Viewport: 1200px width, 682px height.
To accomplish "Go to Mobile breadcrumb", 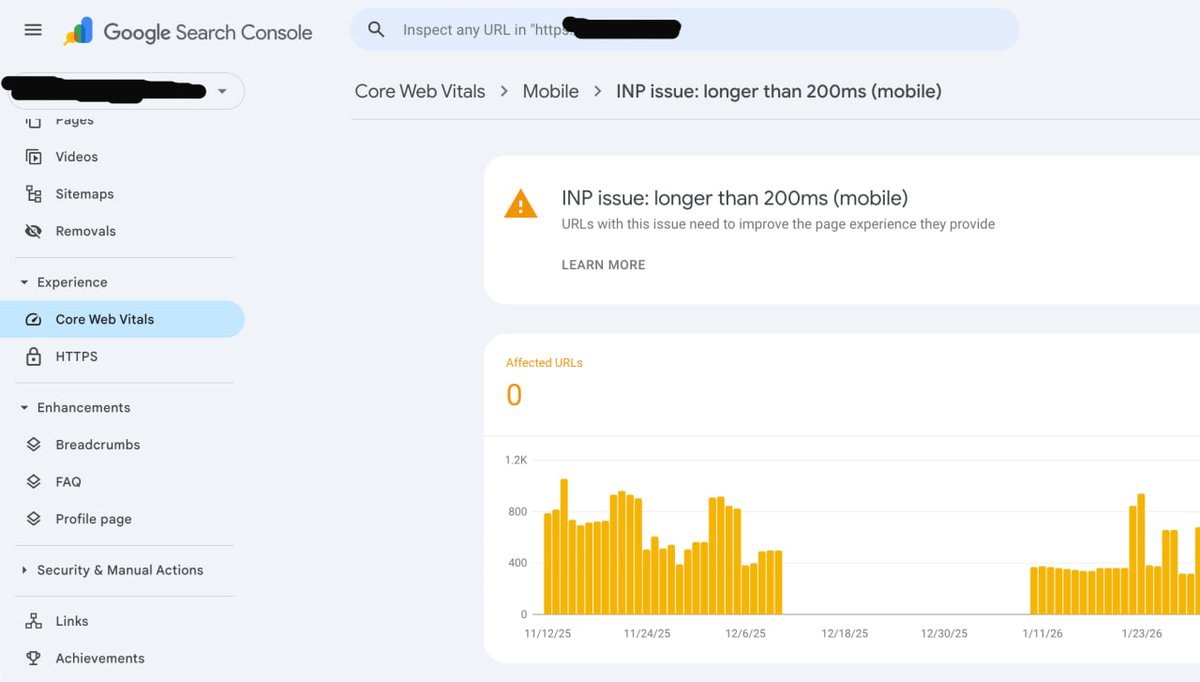I will pos(551,91).
